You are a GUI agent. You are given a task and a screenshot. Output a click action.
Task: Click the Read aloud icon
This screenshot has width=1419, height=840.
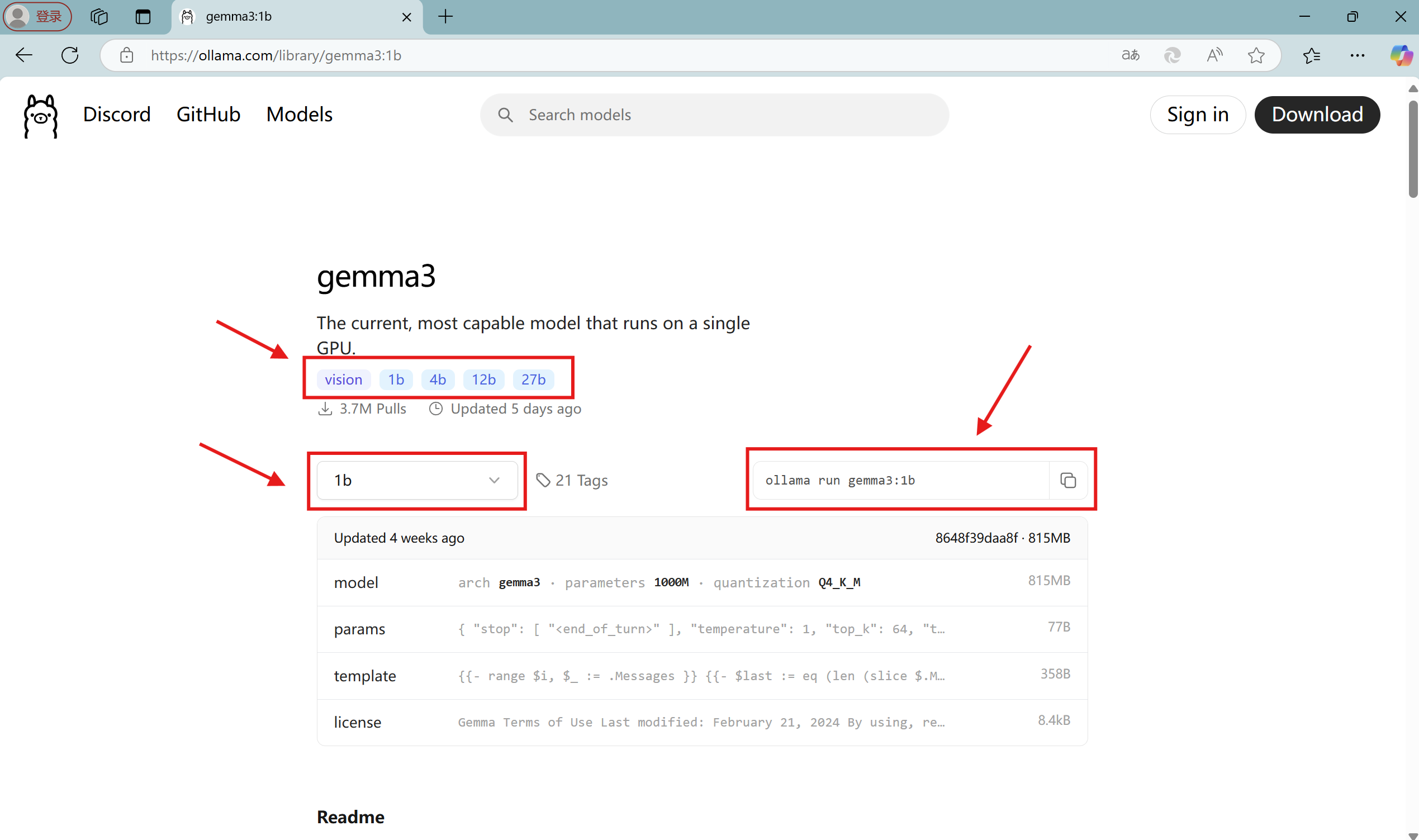coord(1213,55)
